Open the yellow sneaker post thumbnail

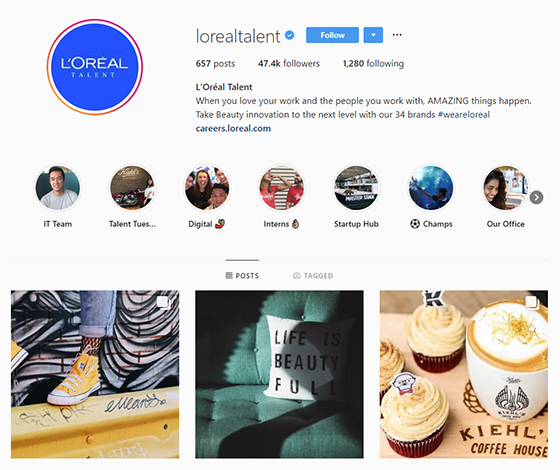95,374
